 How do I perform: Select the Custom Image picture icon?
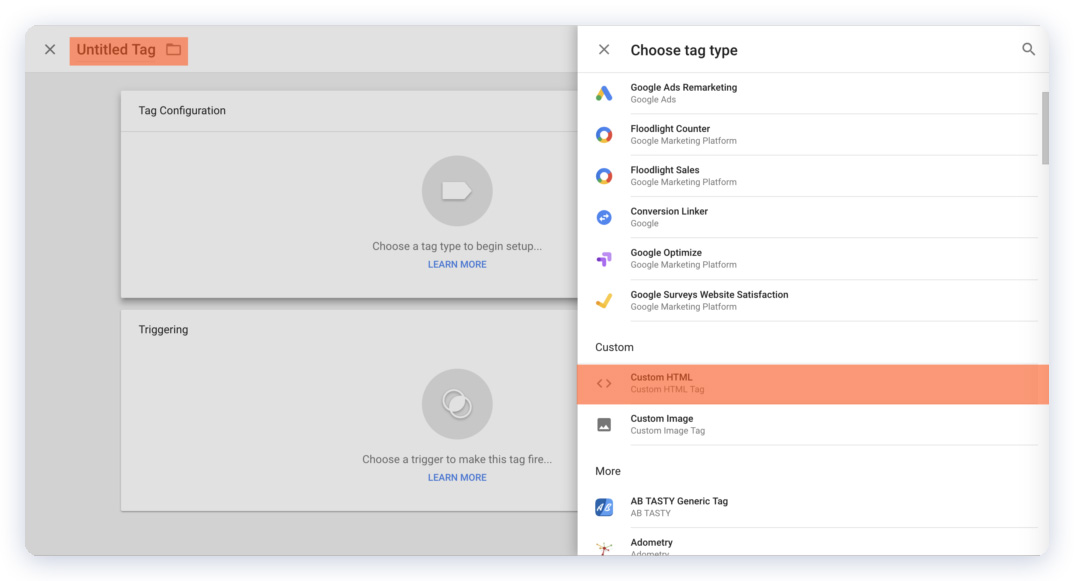(x=604, y=425)
